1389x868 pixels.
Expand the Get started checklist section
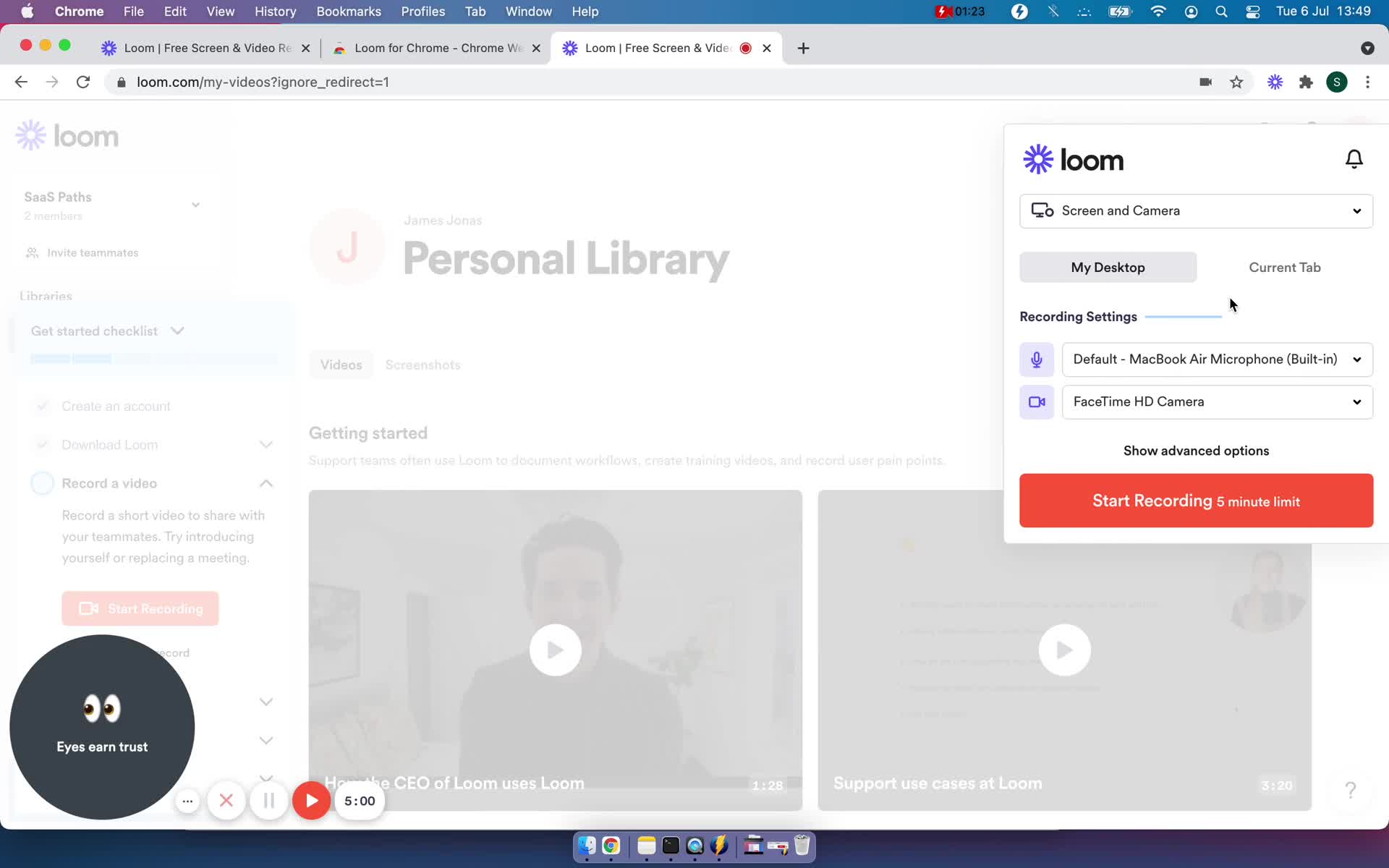(x=178, y=330)
